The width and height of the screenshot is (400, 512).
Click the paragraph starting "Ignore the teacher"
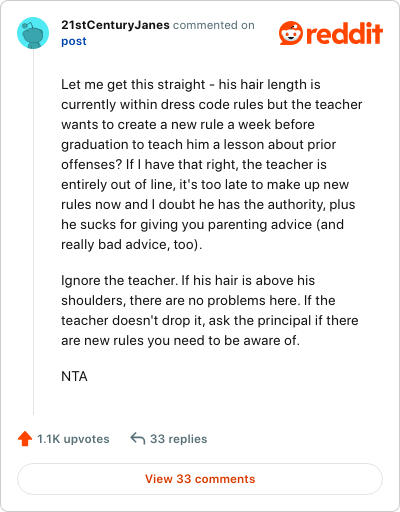(x=210, y=310)
